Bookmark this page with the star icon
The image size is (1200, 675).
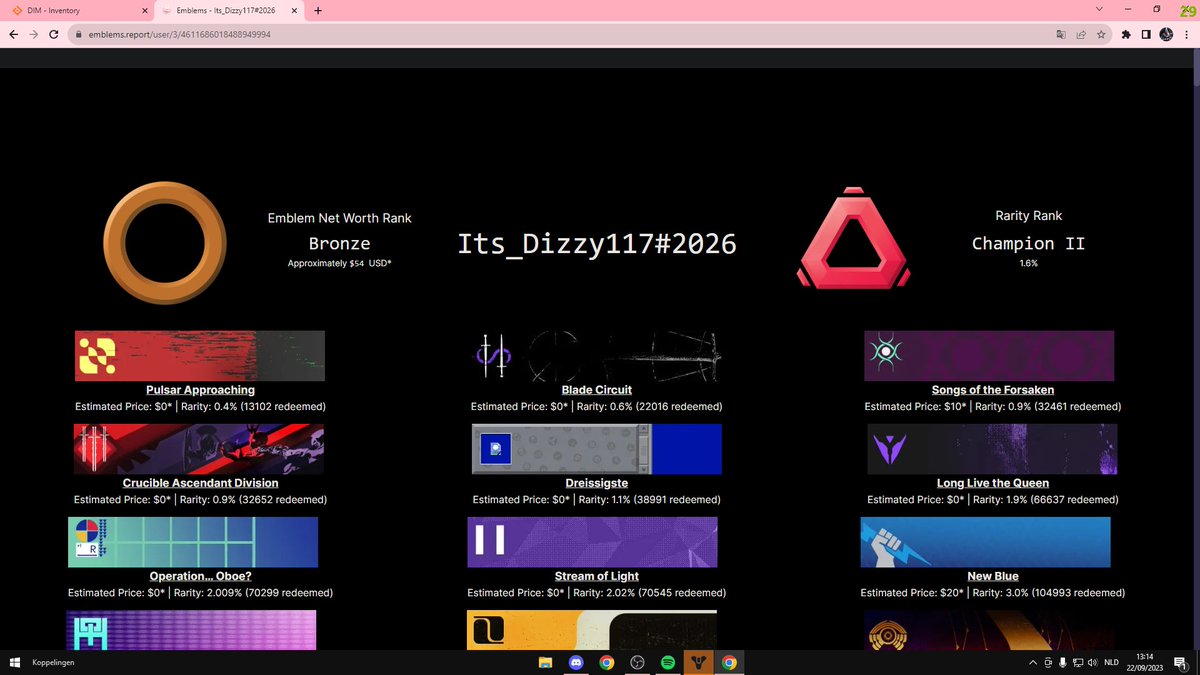tap(1100, 33)
